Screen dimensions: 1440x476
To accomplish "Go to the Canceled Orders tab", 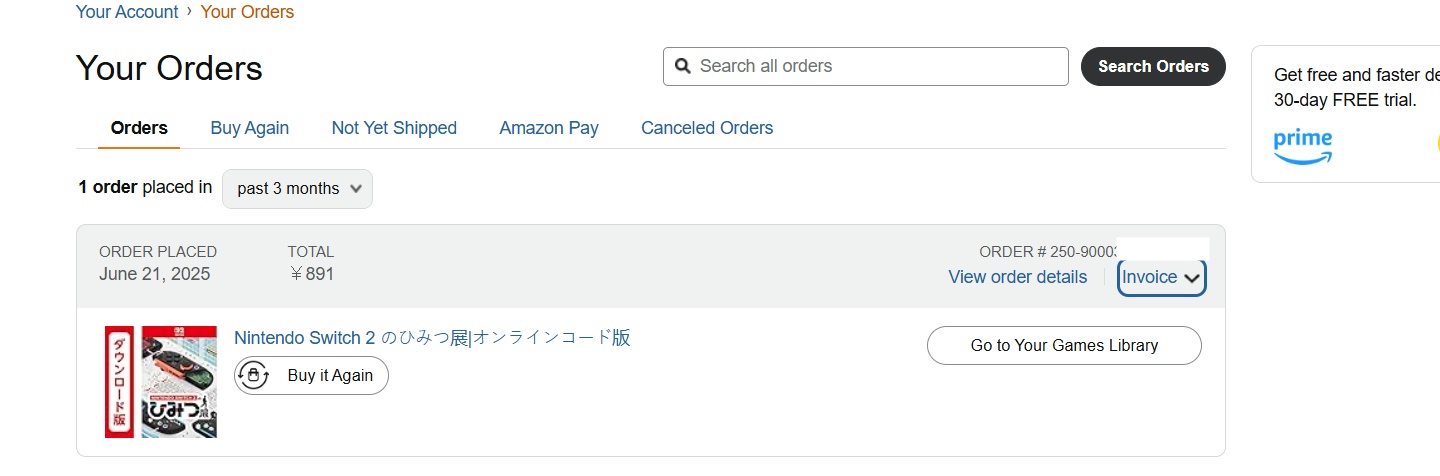I will (707, 128).
